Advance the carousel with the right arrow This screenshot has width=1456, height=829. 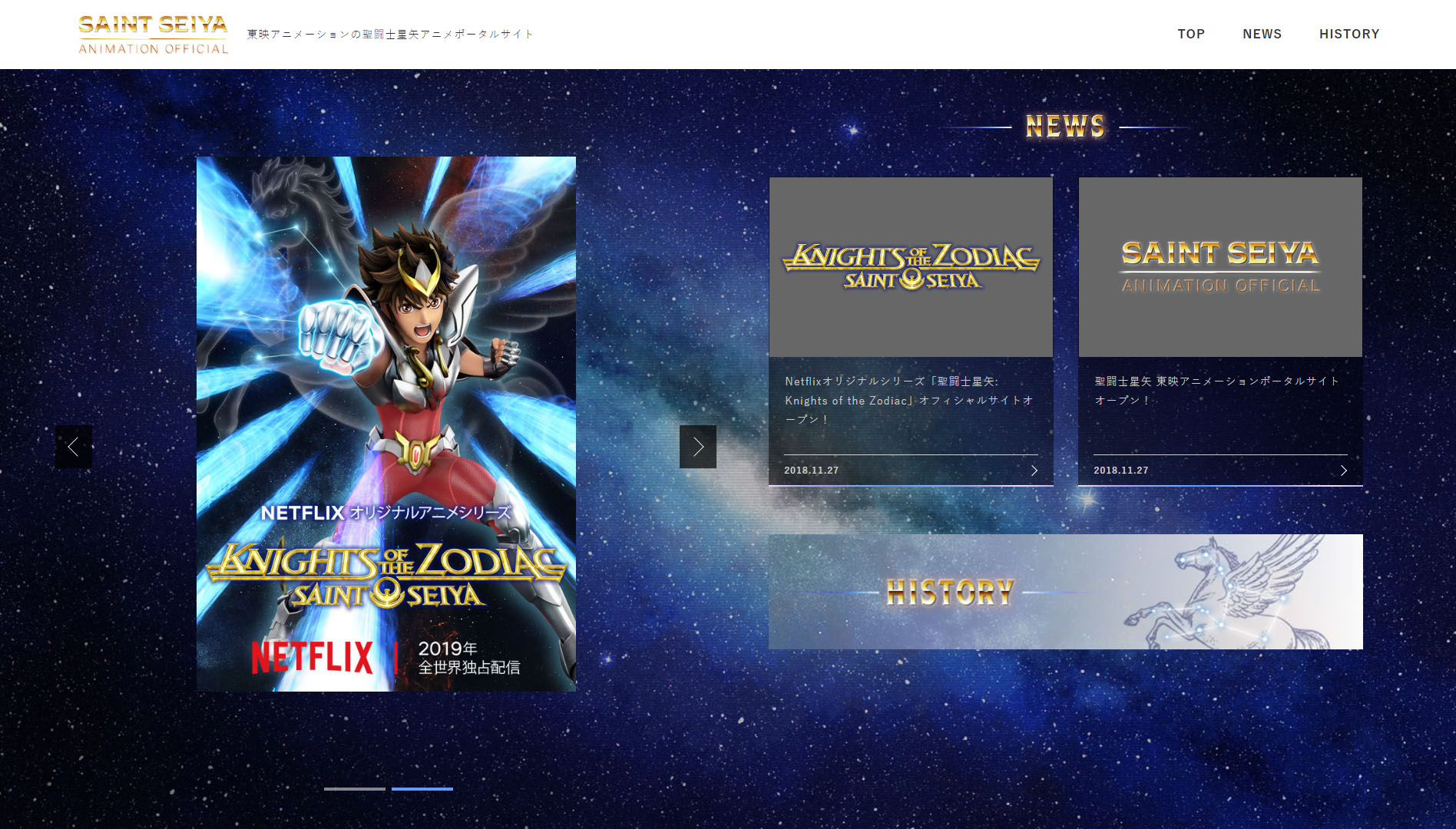click(x=698, y=447)
